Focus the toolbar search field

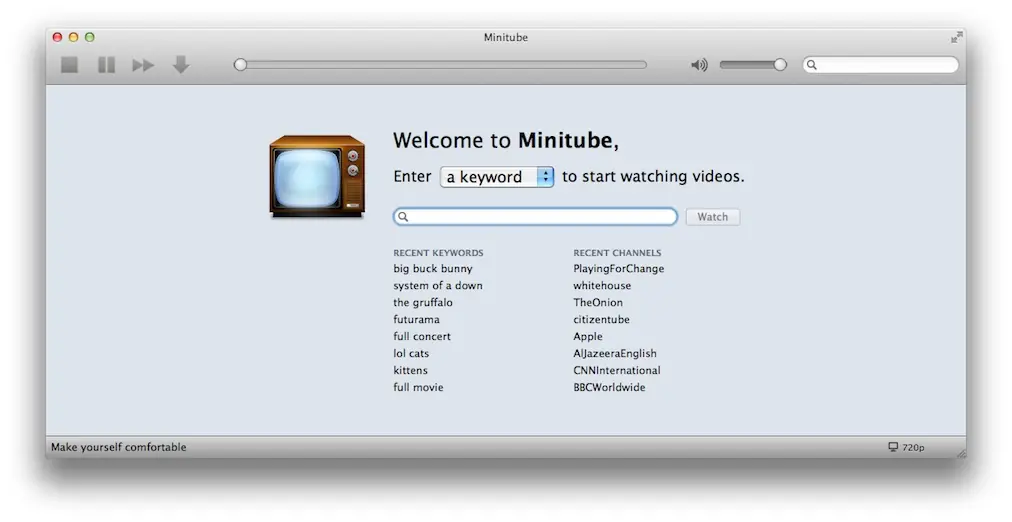880,65
